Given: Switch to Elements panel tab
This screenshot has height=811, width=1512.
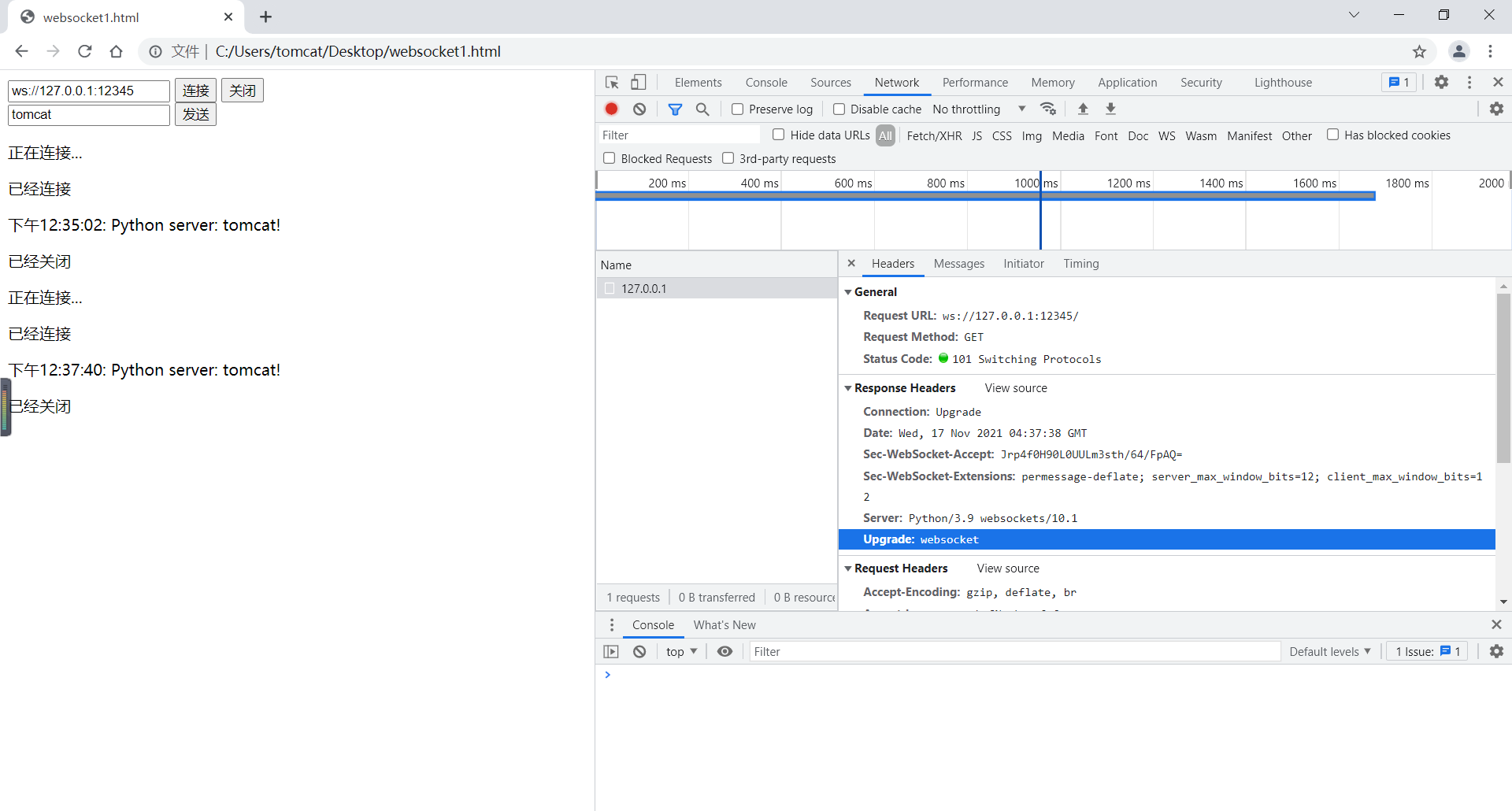Looking at the screenshot, I should pos(698,83).
